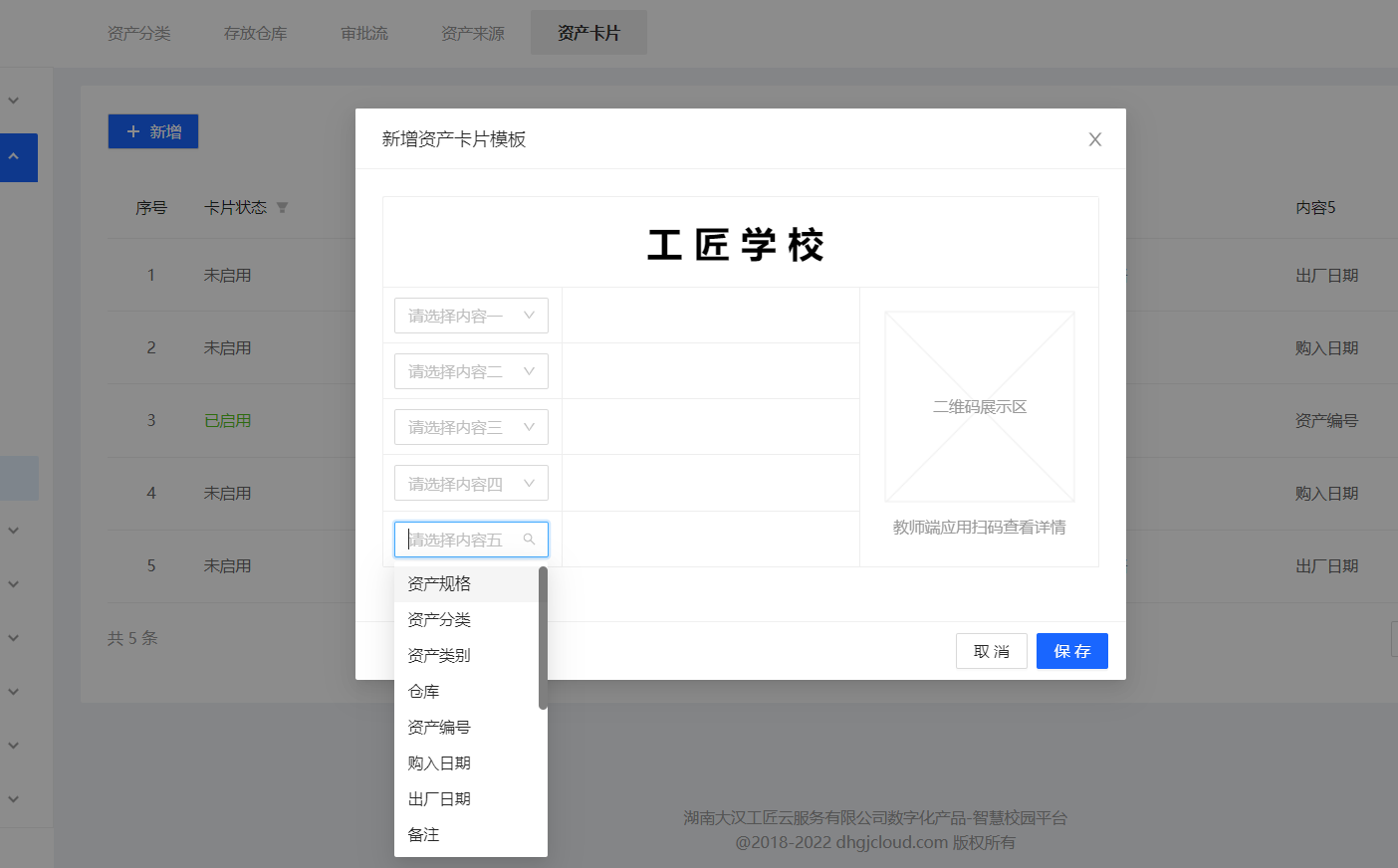Viewport: 1398px width, 868px height.
Task: Choose 资产规格 from the open option list
Action: [x=438, y=583]
